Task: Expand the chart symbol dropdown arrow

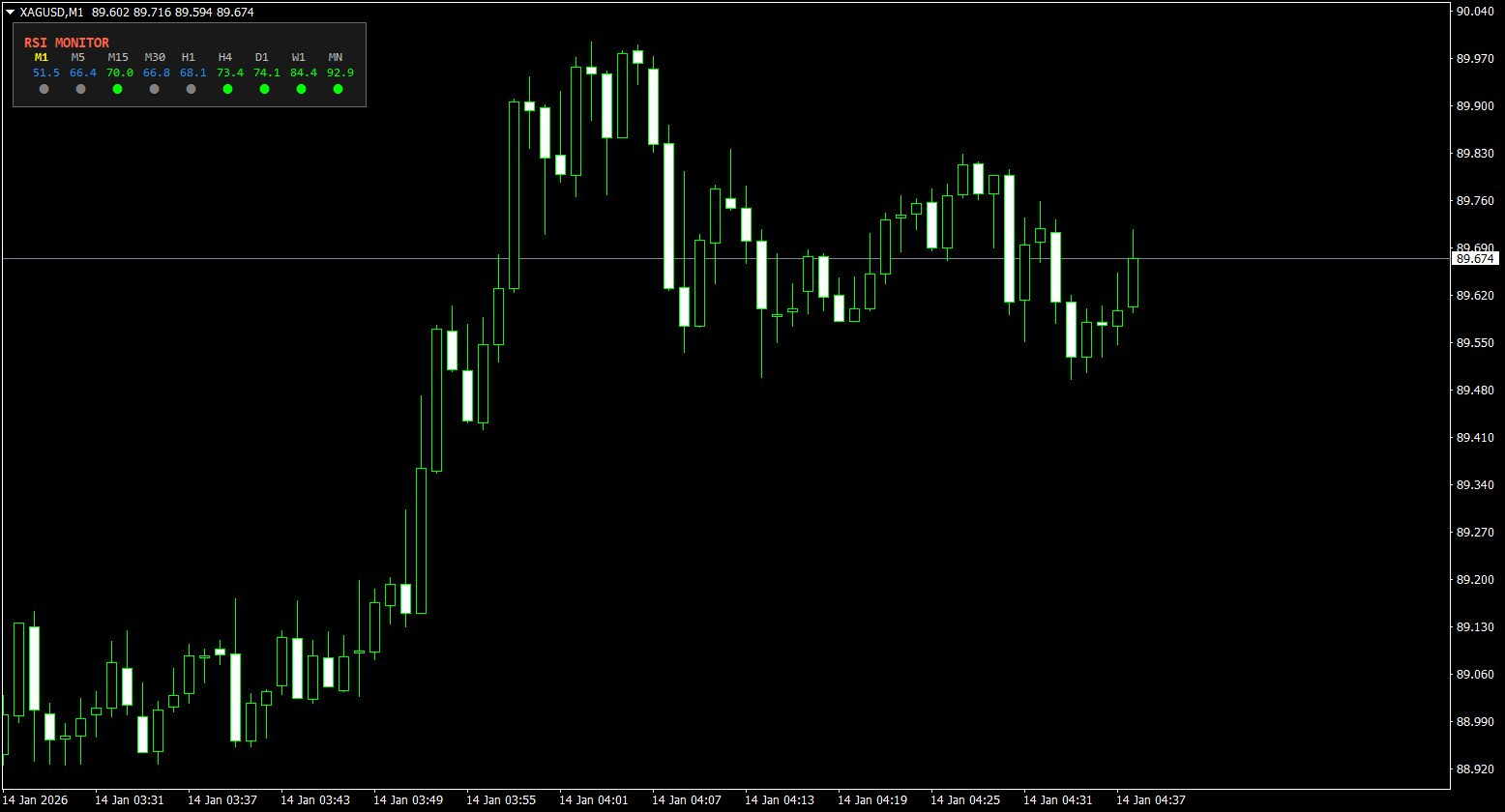Action: point(10,12)
